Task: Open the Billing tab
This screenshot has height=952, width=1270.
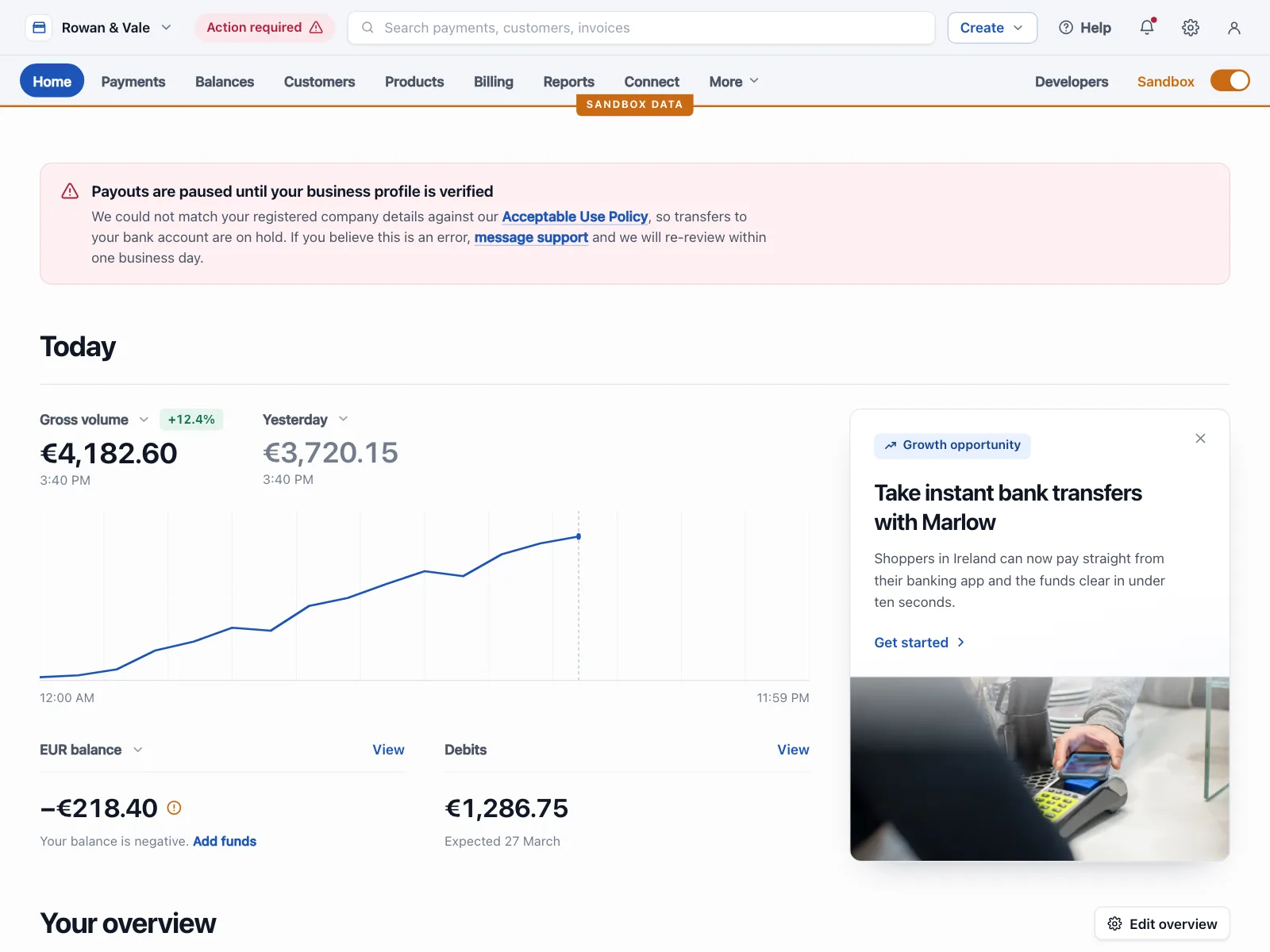Action: (x=494, y=82)
